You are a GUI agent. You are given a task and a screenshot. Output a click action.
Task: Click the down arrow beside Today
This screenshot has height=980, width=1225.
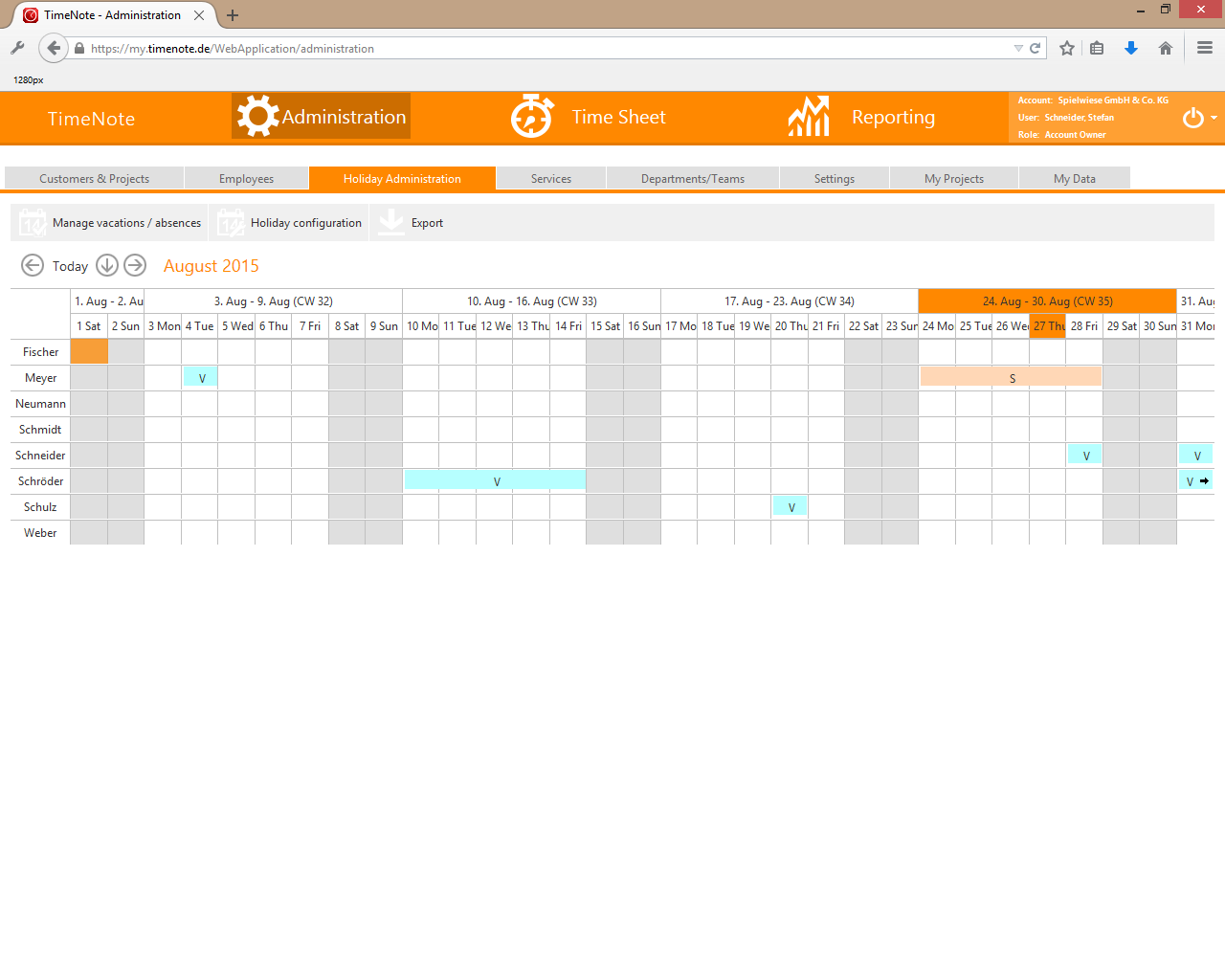click(107, 265)
